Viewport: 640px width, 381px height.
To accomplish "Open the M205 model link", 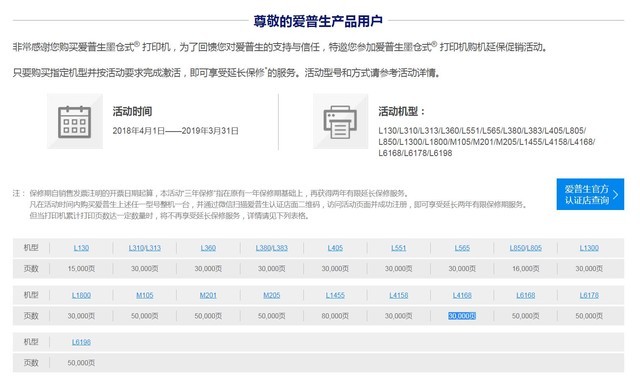I will coord(271,295).
